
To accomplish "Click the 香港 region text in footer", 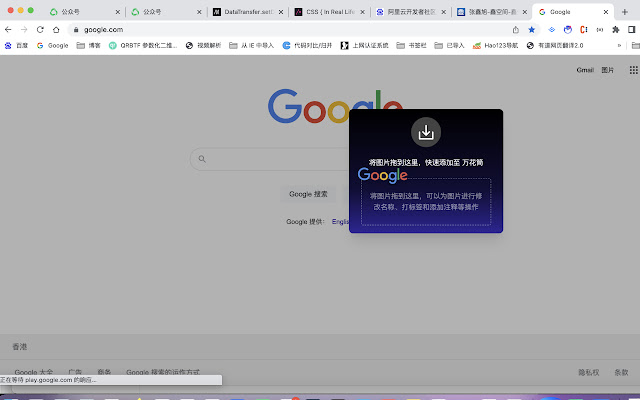I will (20, 347).
